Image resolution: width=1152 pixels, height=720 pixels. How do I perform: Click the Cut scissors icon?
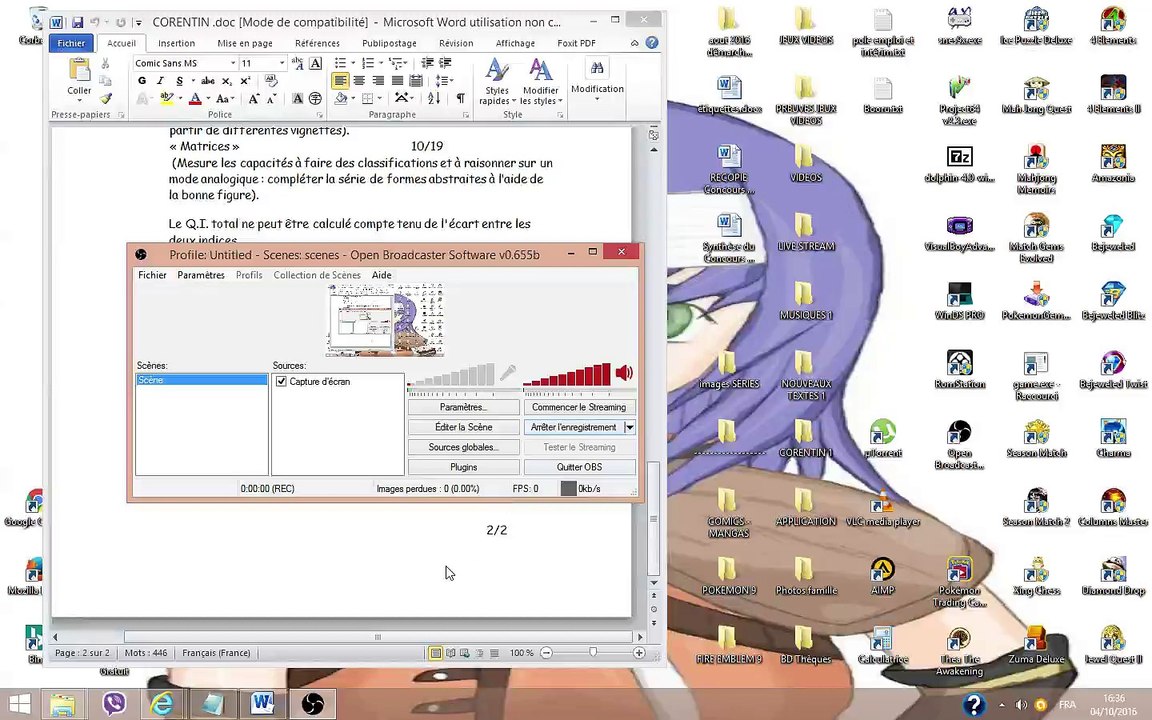(x=106, y=64)
